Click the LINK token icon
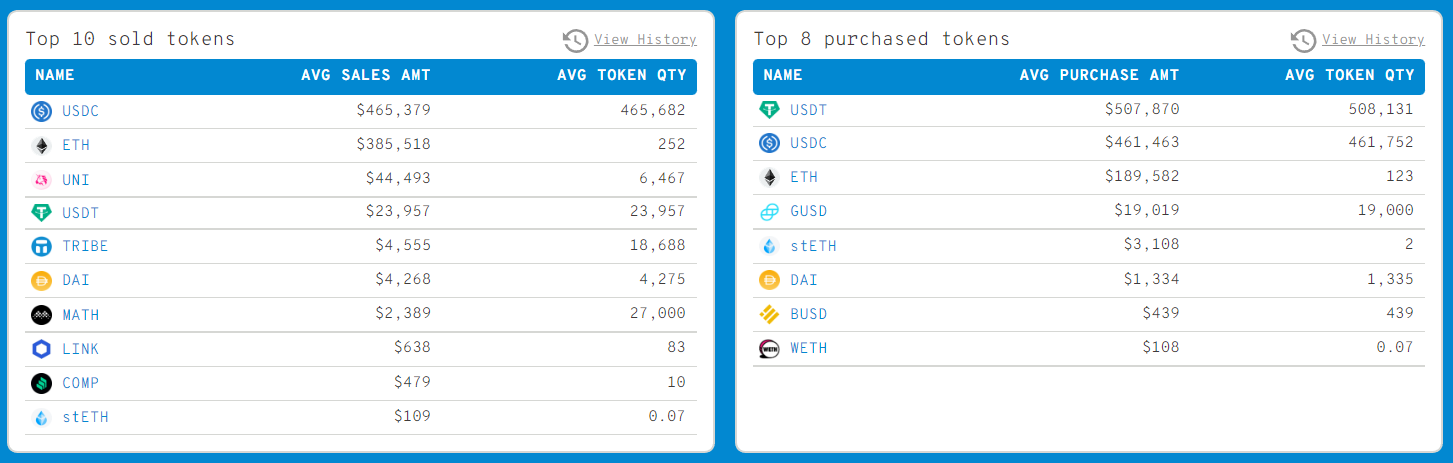 (41, 349)
